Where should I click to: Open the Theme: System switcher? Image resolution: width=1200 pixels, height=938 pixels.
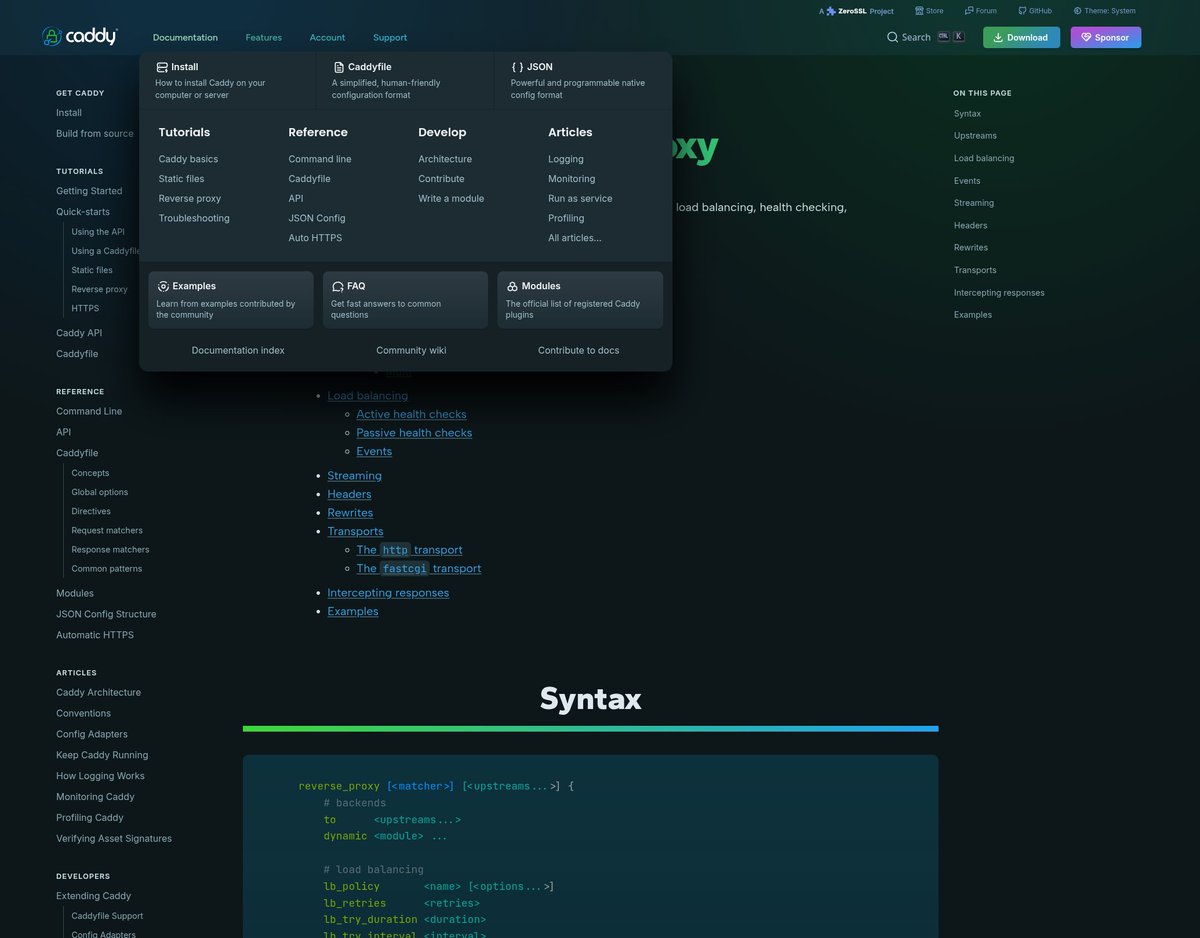[1105, 11]
